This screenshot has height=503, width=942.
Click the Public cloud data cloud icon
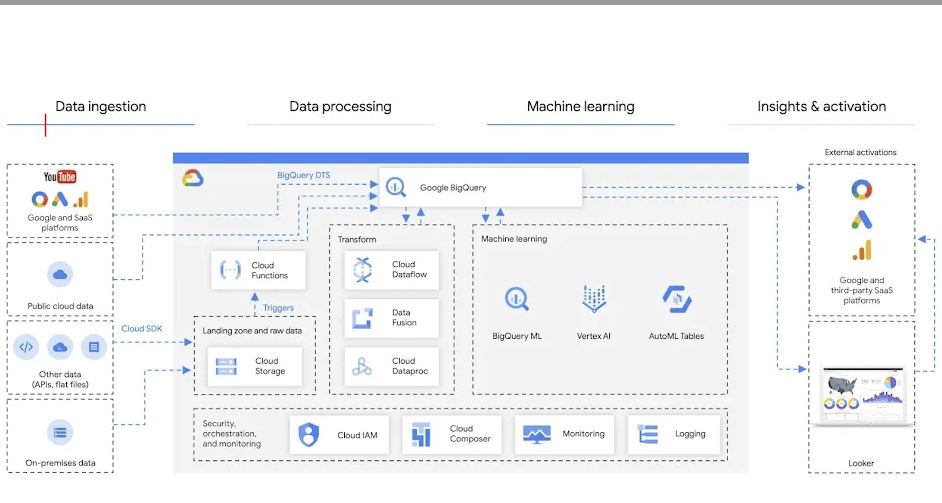pyautogui.click(x=60, y=275)
